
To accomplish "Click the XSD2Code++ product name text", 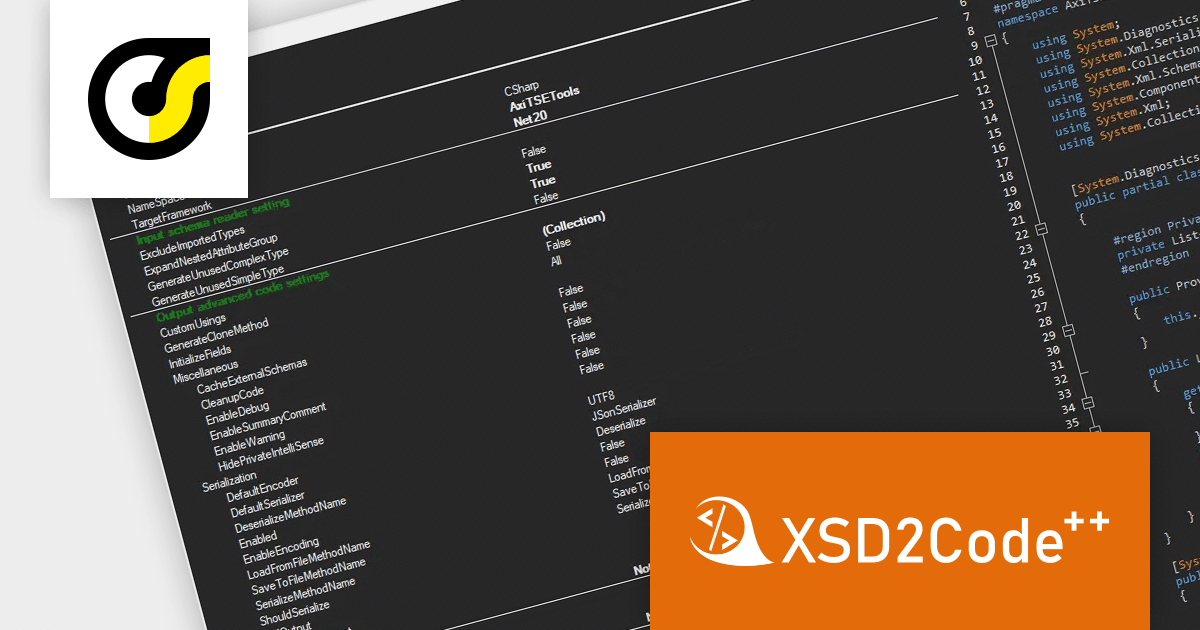I will click(946, 539).
